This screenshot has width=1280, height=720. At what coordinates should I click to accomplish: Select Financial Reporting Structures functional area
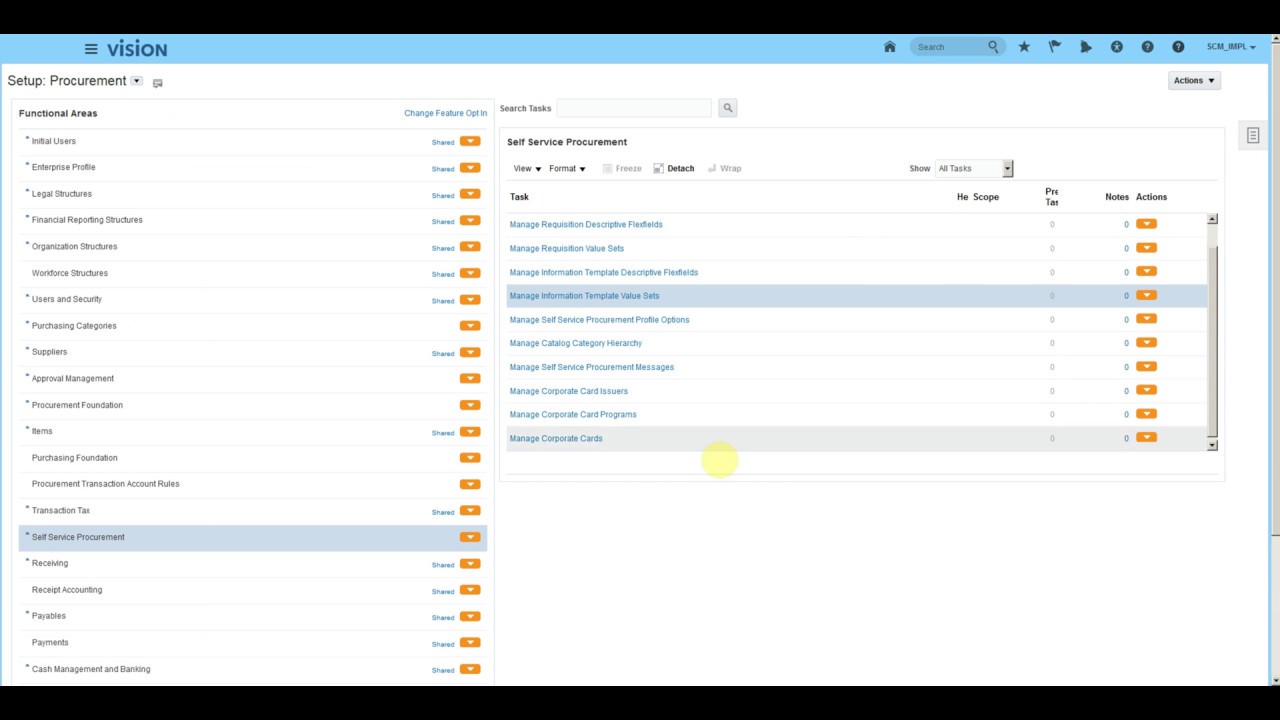(87, 220)
